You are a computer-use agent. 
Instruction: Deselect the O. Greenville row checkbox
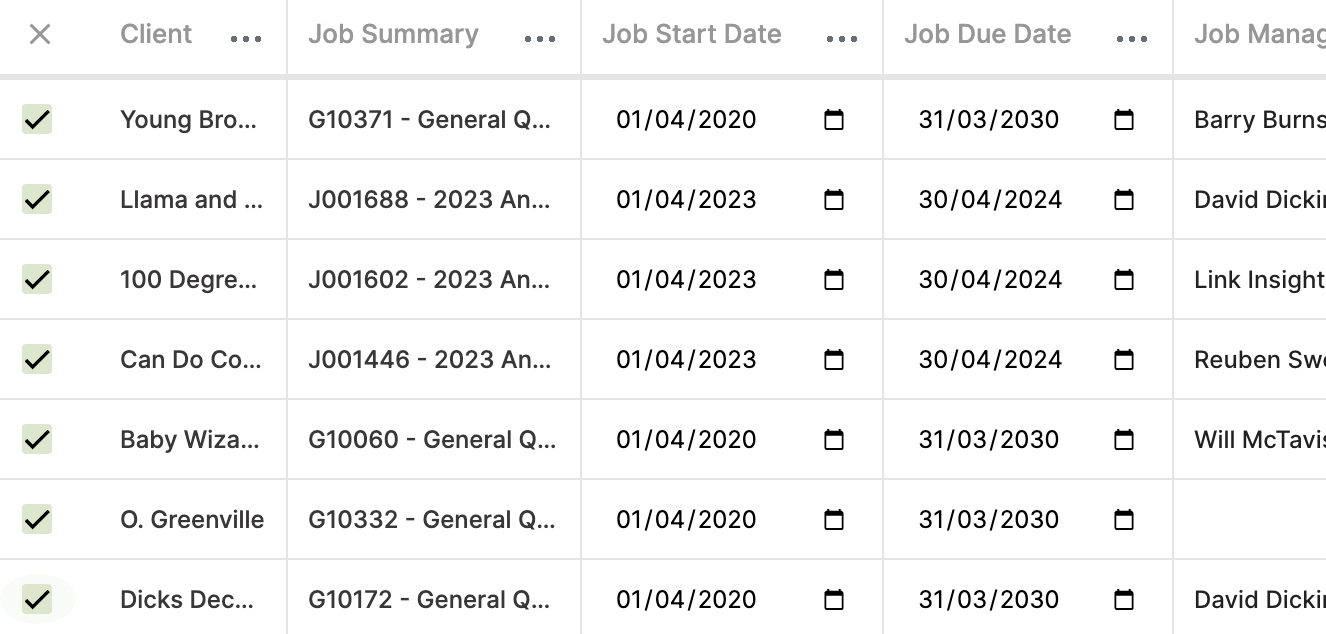(37, 520)
